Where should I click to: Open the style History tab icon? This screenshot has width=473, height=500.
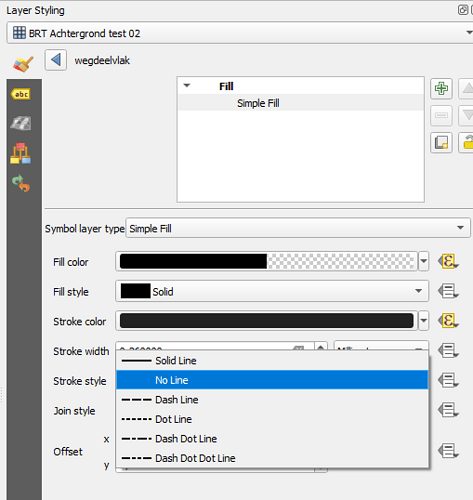(x=21, y=184)
